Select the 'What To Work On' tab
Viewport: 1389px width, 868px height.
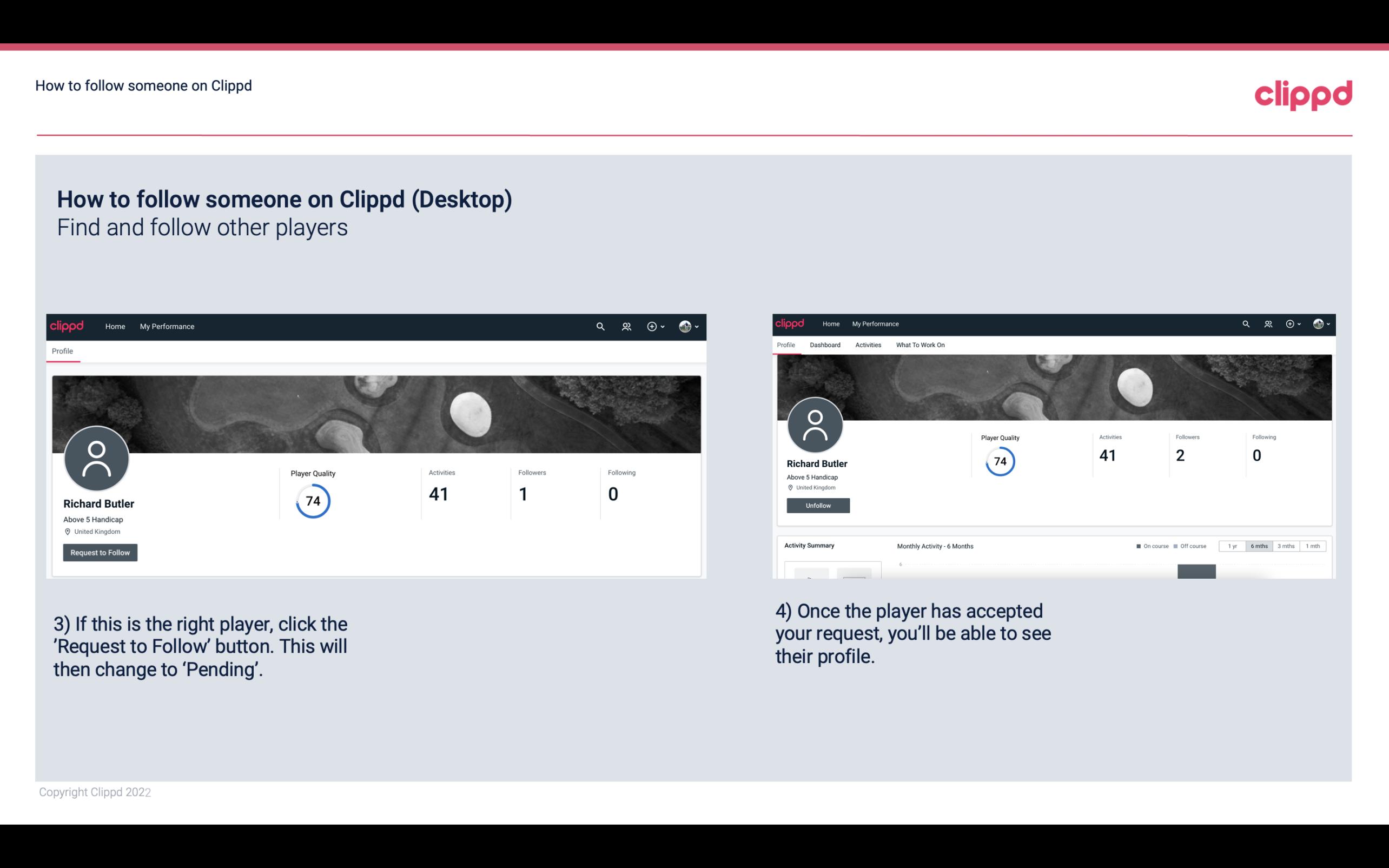pyautogui.click(x=920, y=344)
